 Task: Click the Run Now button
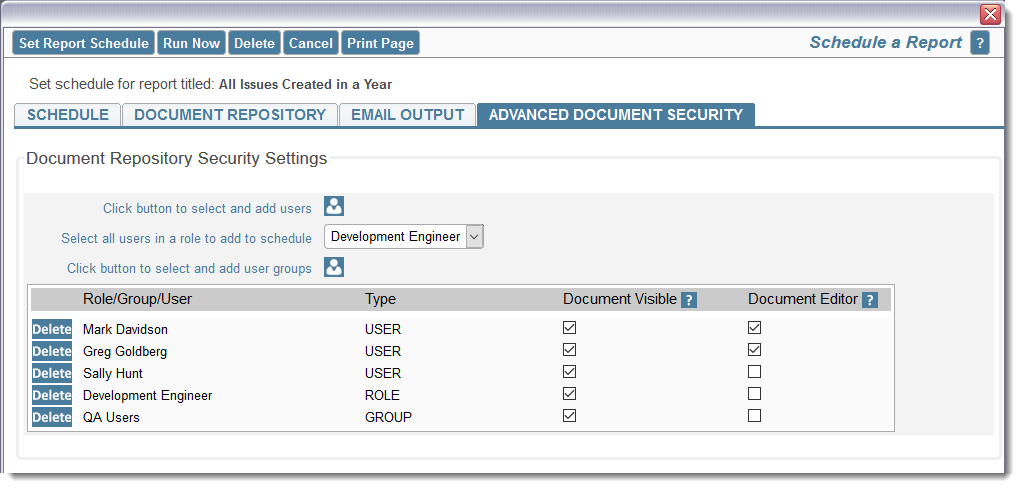point(191,43)
